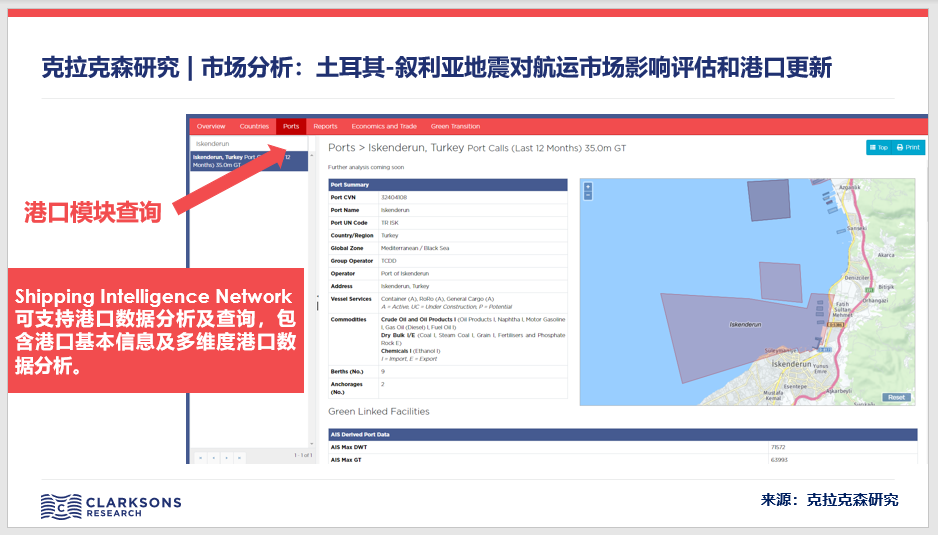The height and width of the screenshot is (535, 938).
Task: Click the Top button
Action: click(x=879, y=147)
